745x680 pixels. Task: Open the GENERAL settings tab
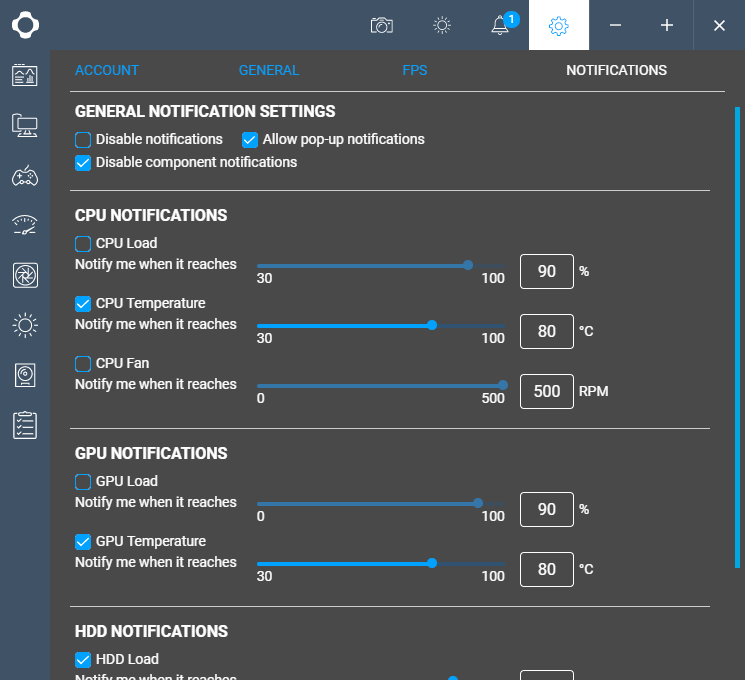[x=269, y=71]
